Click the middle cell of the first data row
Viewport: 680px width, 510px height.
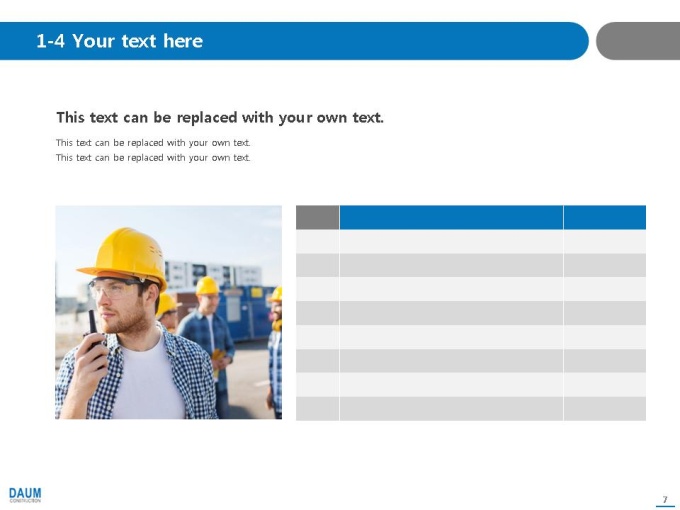451,241
